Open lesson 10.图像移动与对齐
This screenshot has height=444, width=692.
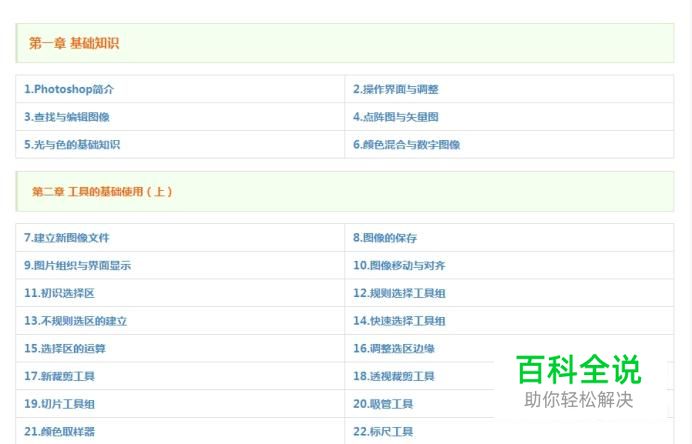[x=399, y=266]
